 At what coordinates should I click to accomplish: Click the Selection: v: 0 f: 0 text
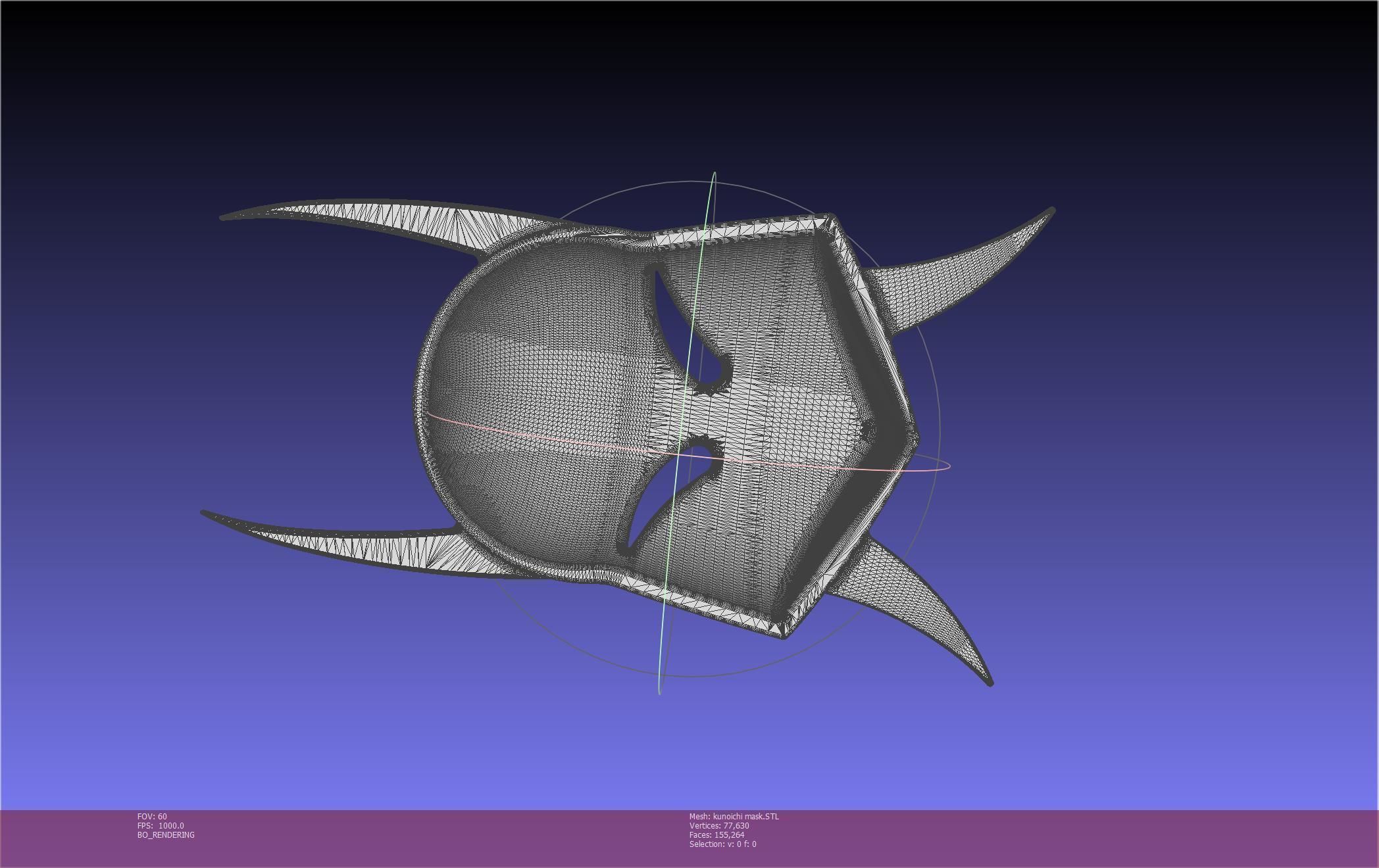[722, 844]
